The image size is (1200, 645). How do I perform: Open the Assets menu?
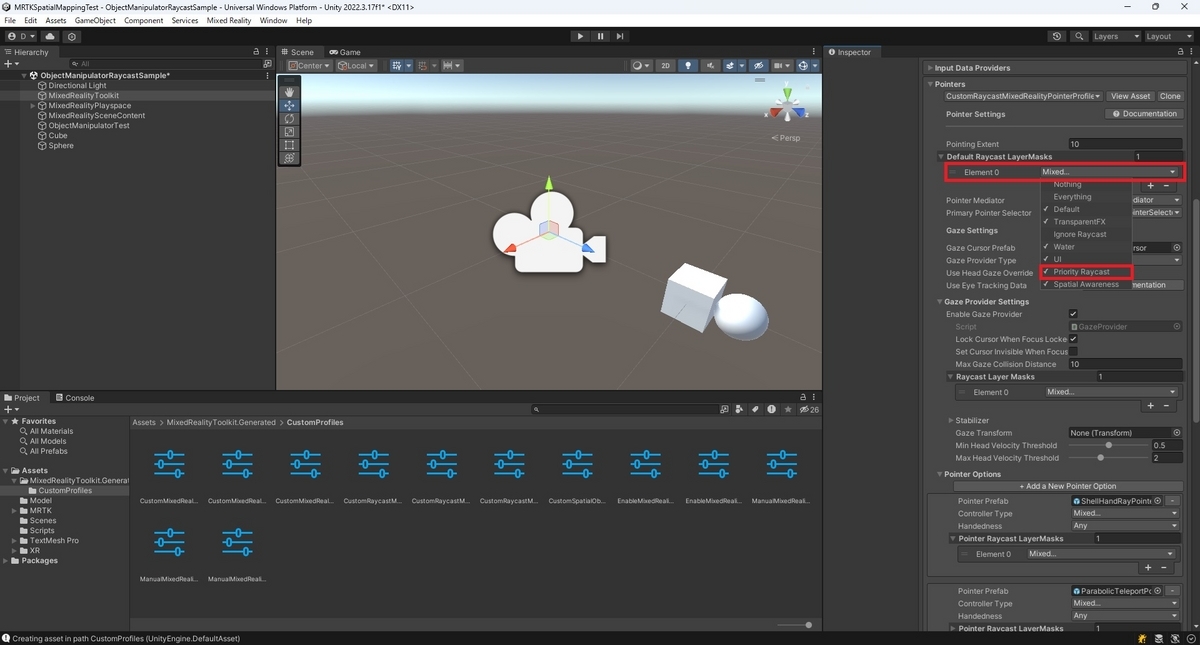click(56, 20)
